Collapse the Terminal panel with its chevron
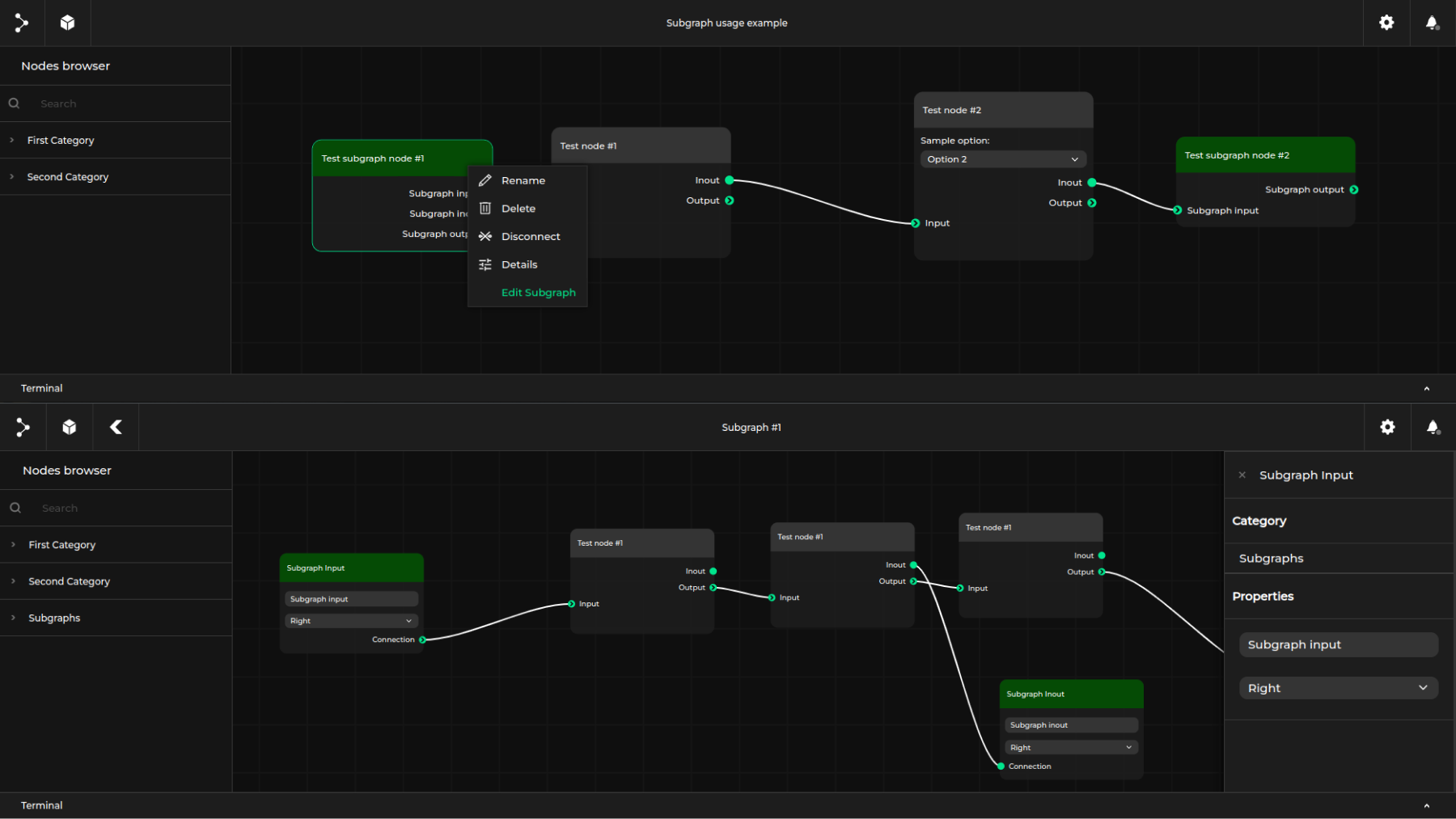The image size is (1456, 819). 1426,388
